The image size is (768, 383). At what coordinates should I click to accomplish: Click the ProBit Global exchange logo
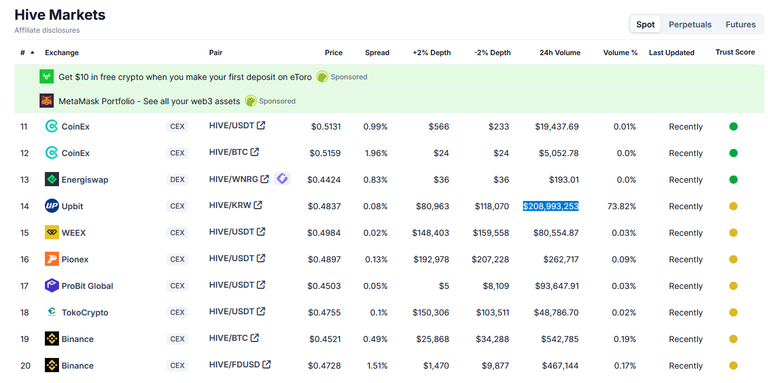coord(51,286)
